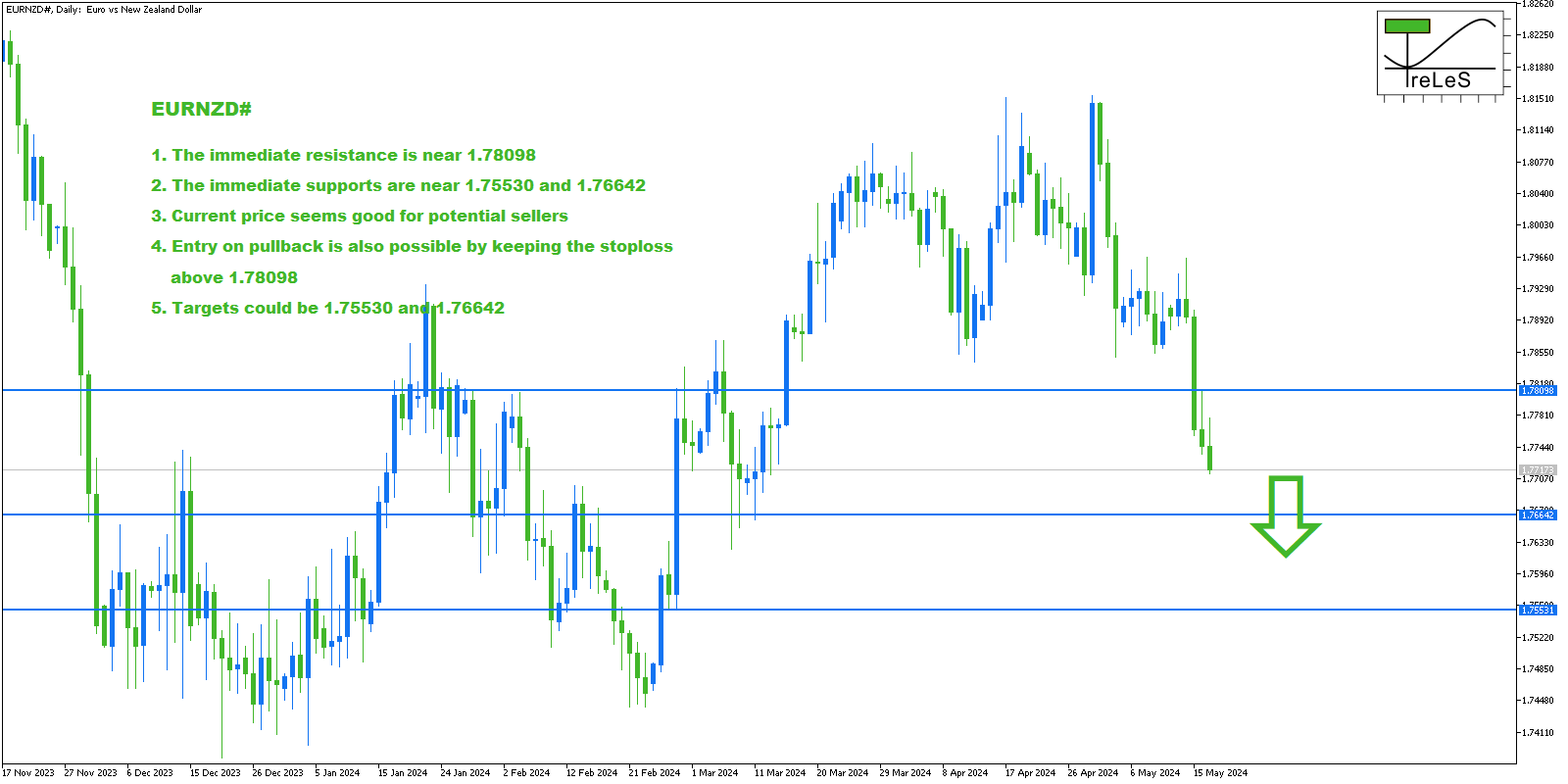This screenshot has width=1568, height=784.
Task: Click the '5 Jan 2024' date label
Action: 337,773
